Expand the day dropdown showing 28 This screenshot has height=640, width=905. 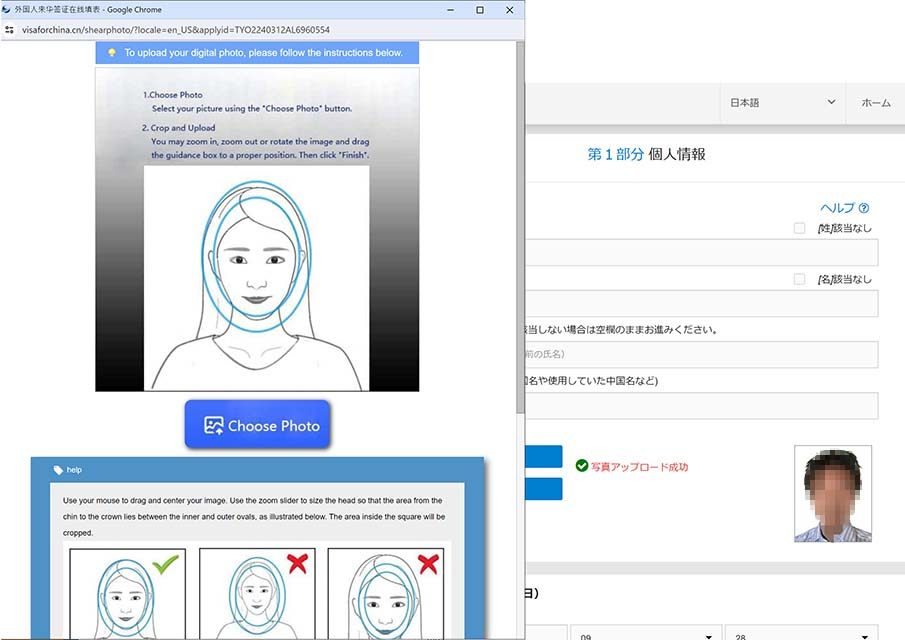800,634
